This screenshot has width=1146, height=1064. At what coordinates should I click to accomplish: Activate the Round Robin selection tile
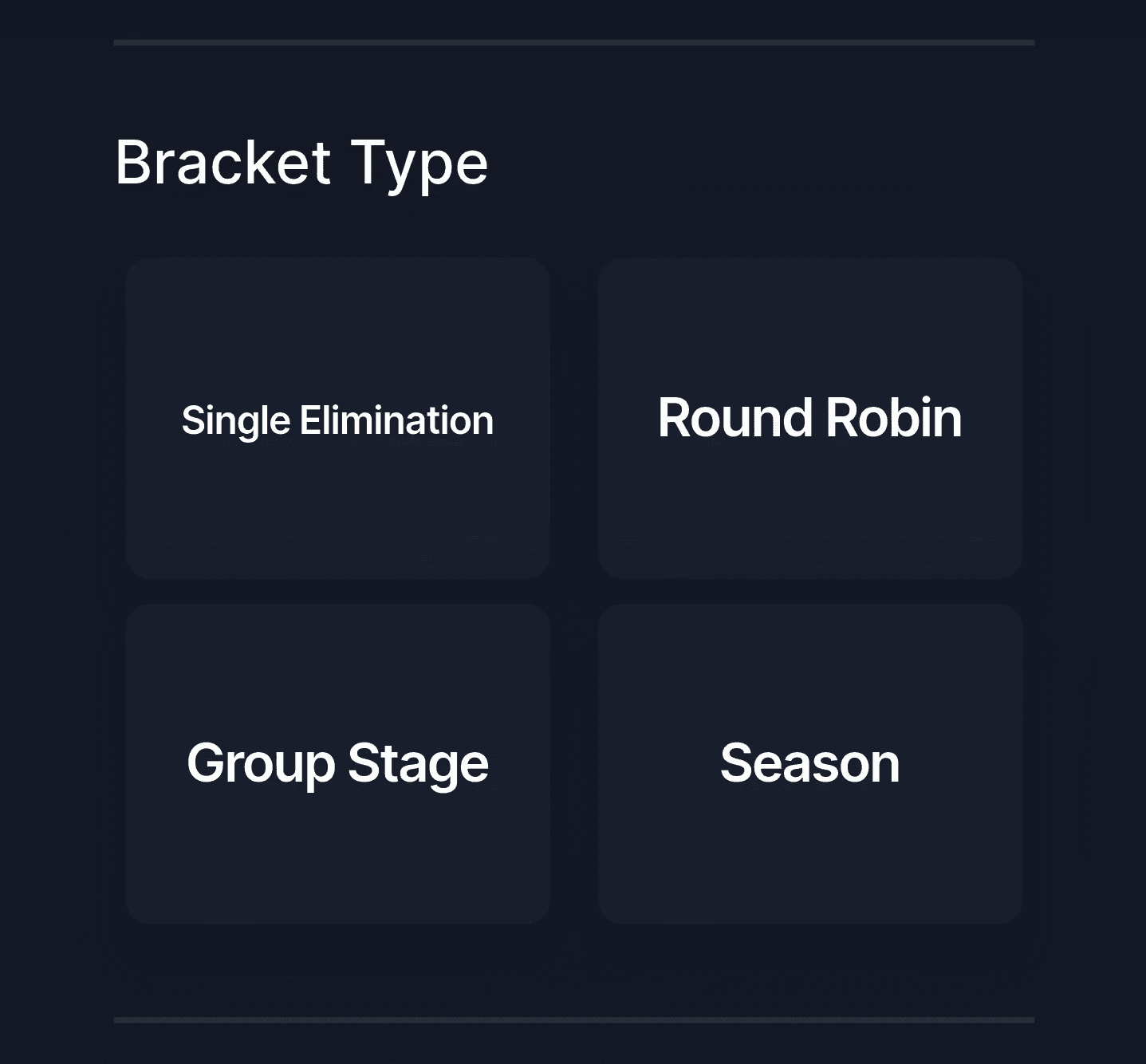coord(810,417)
